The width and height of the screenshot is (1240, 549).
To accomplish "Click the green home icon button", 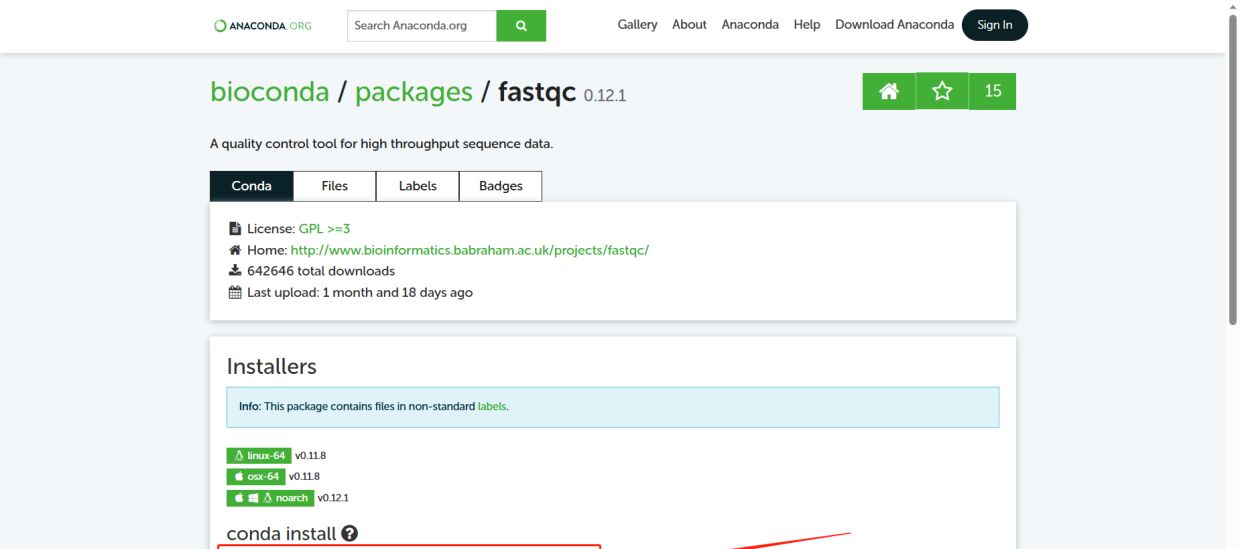I will coord(889,91).
